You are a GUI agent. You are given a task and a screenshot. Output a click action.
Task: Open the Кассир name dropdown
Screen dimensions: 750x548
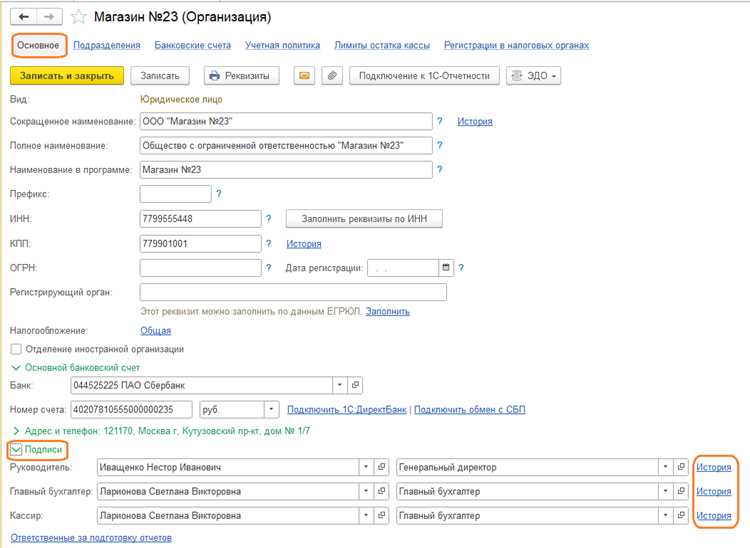pyautogui.click(x=366, y=515)
